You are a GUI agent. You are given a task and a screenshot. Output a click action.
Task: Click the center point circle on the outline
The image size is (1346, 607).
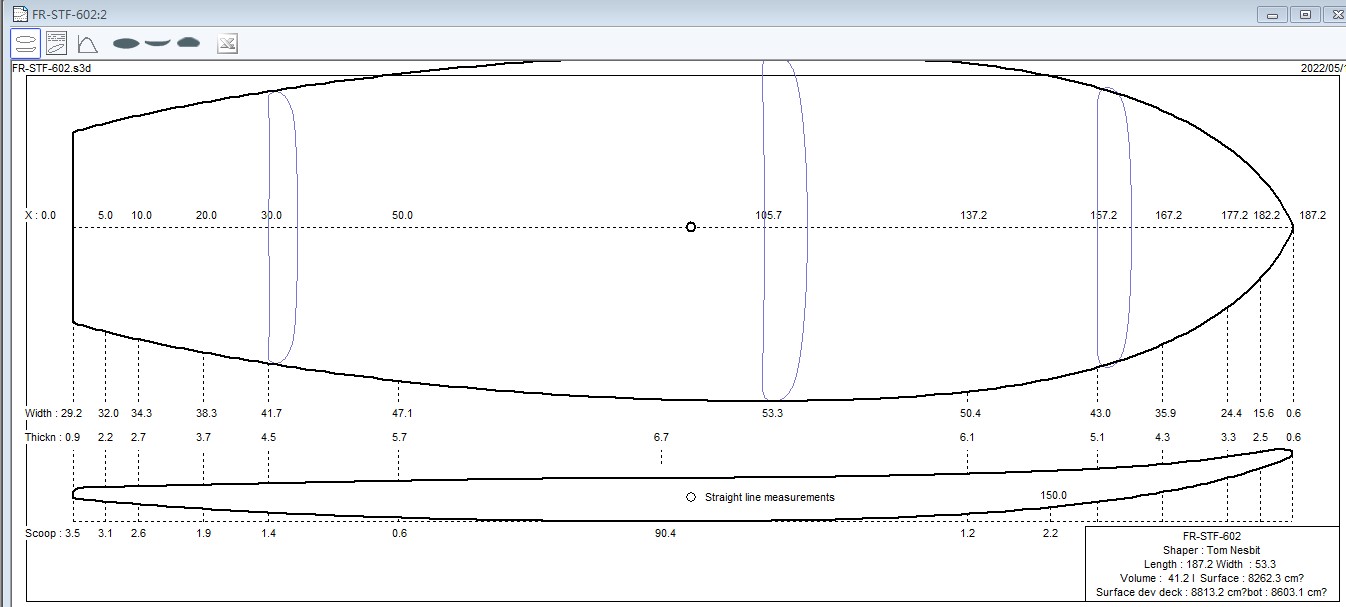691,227
